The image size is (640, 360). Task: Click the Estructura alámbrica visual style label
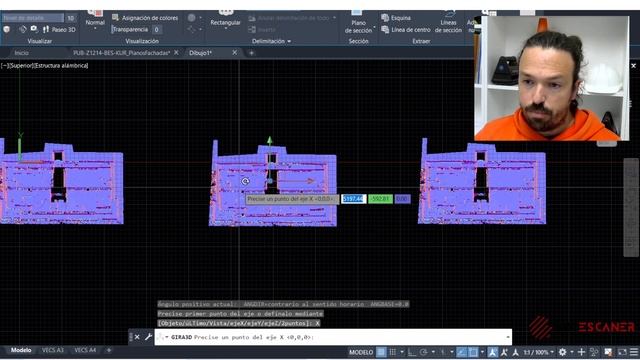tap(61, 65)
